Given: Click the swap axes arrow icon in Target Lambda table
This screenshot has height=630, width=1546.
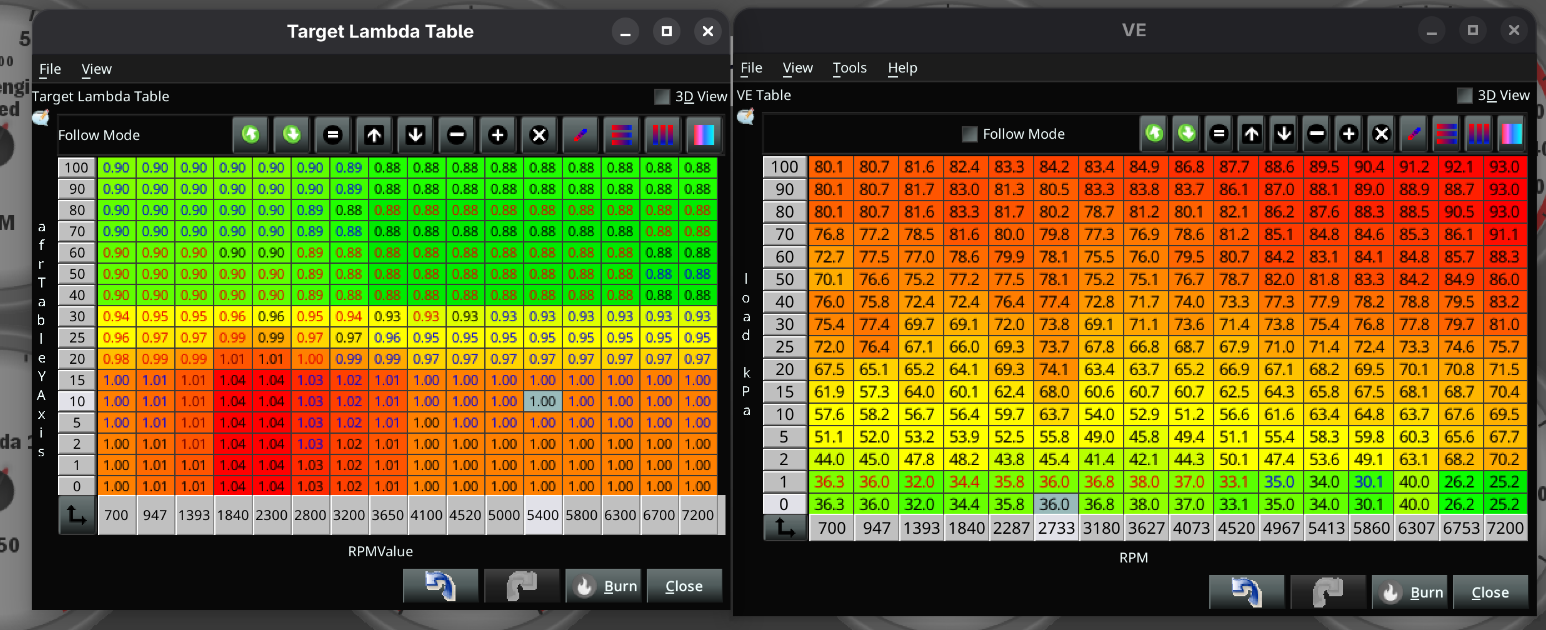Looking at the screenshot, I should pyautogui.click(x=77, y=517).
